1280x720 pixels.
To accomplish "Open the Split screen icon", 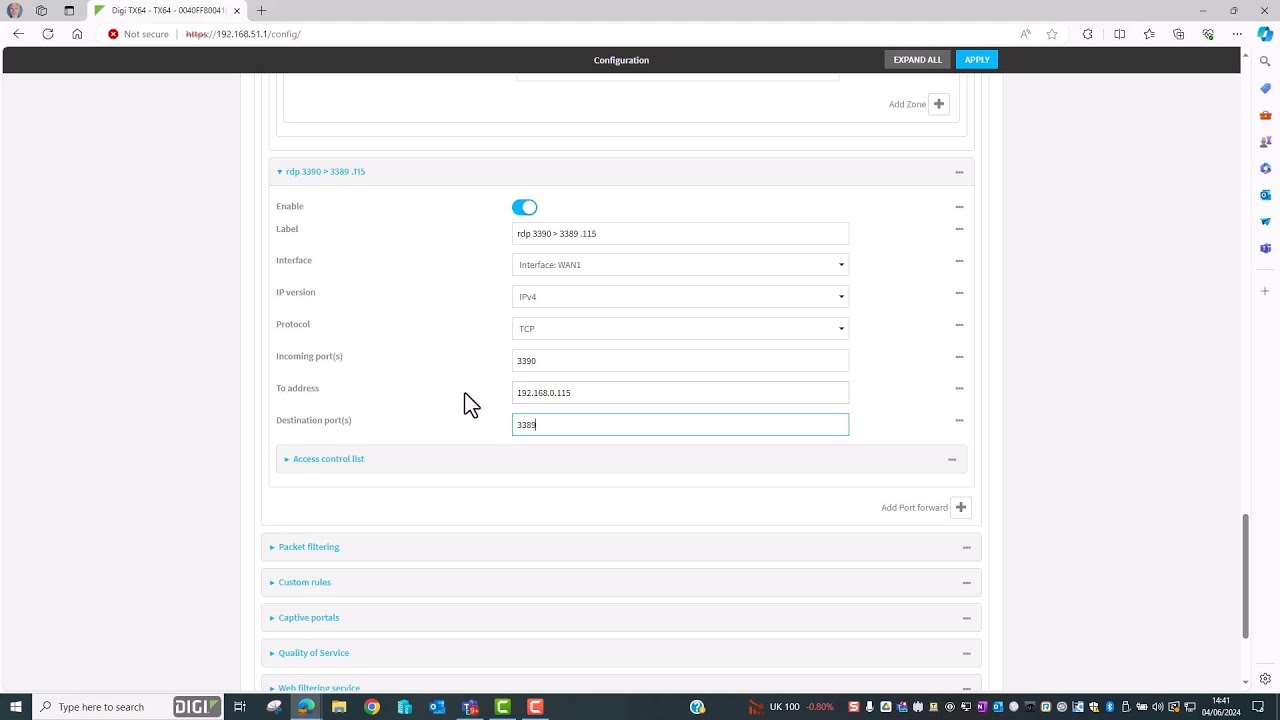I will (1120, 34).
